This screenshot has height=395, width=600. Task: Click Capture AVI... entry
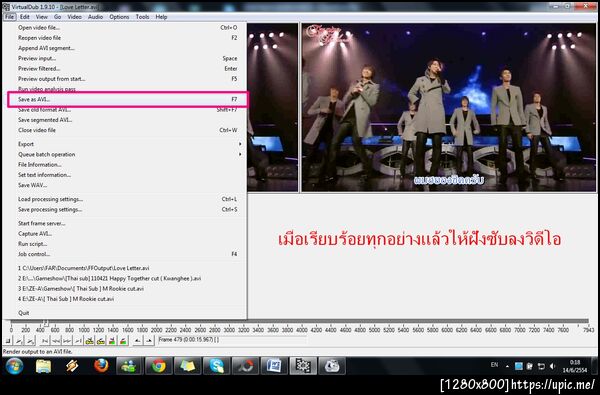[x=127, y=233]
